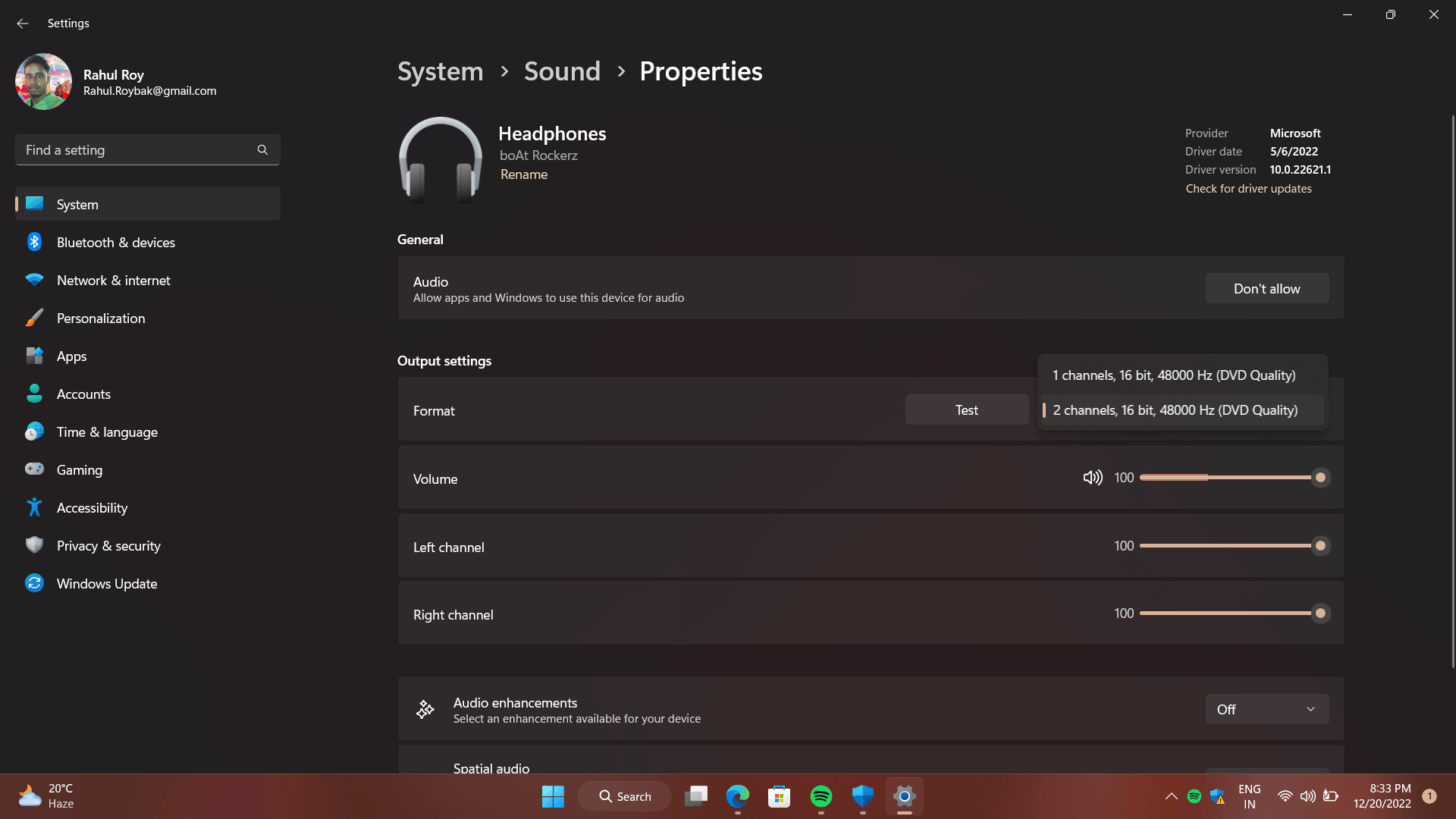The image size is (1456, 819).
Task: Click the Spatial audio row
Action: pos(871,760)
